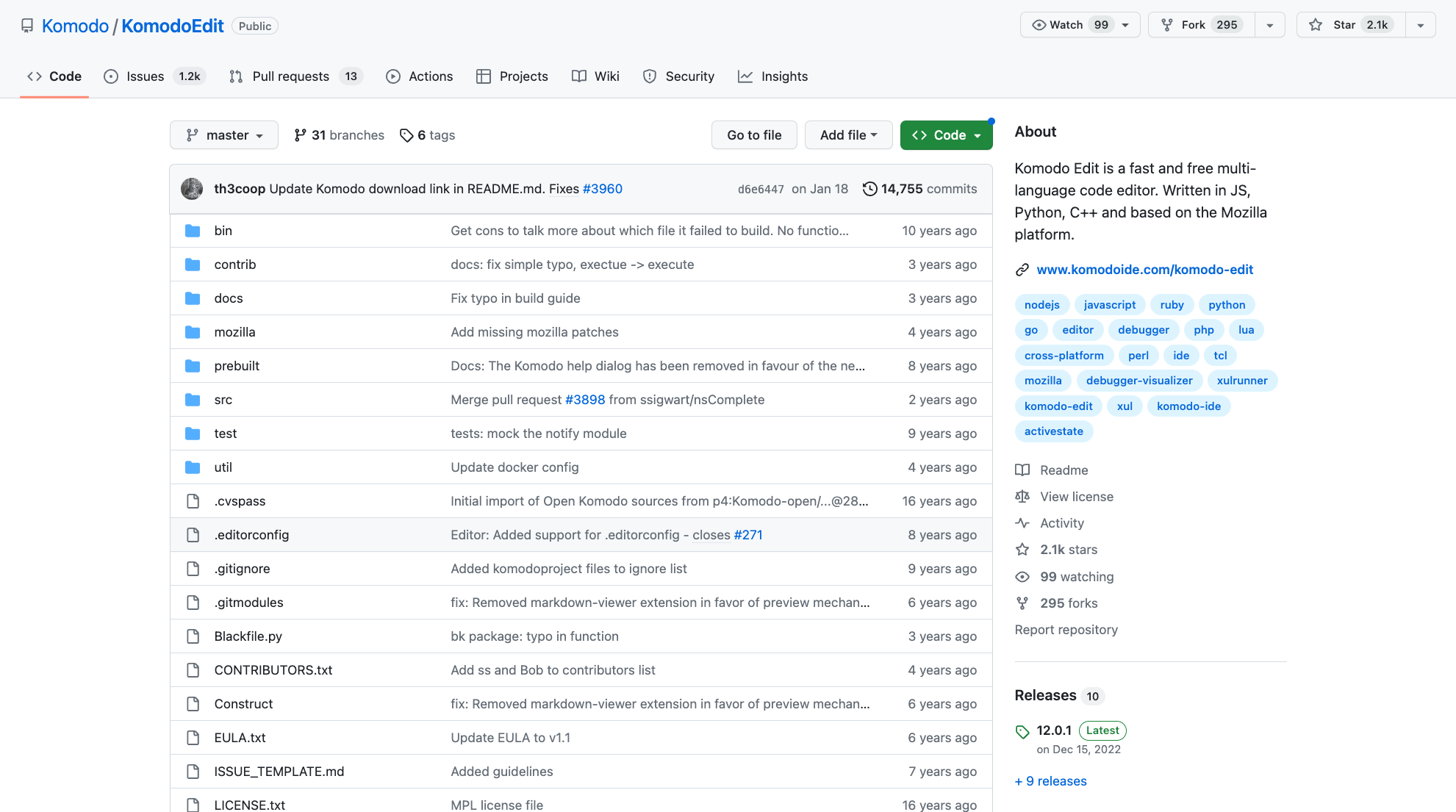Click the Activity visibility toggle

tap(1062, 522)
